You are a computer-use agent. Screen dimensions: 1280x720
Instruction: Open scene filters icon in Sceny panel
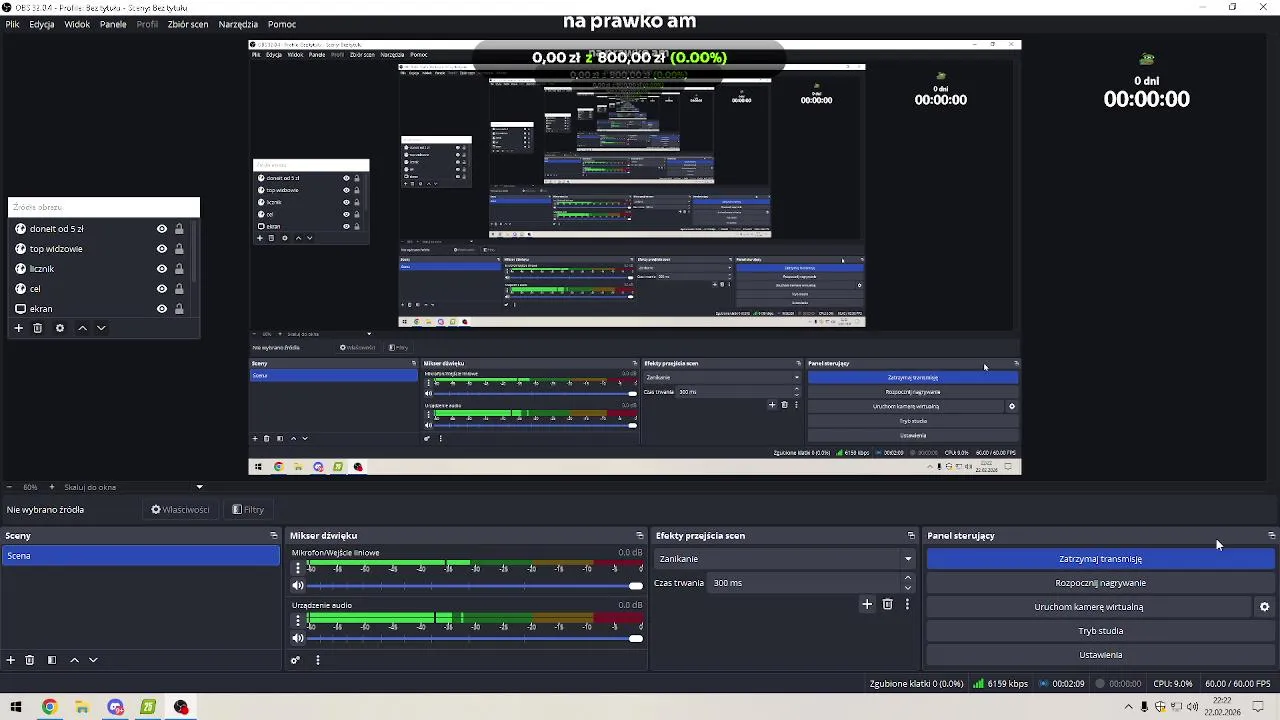tap(52, 660)
